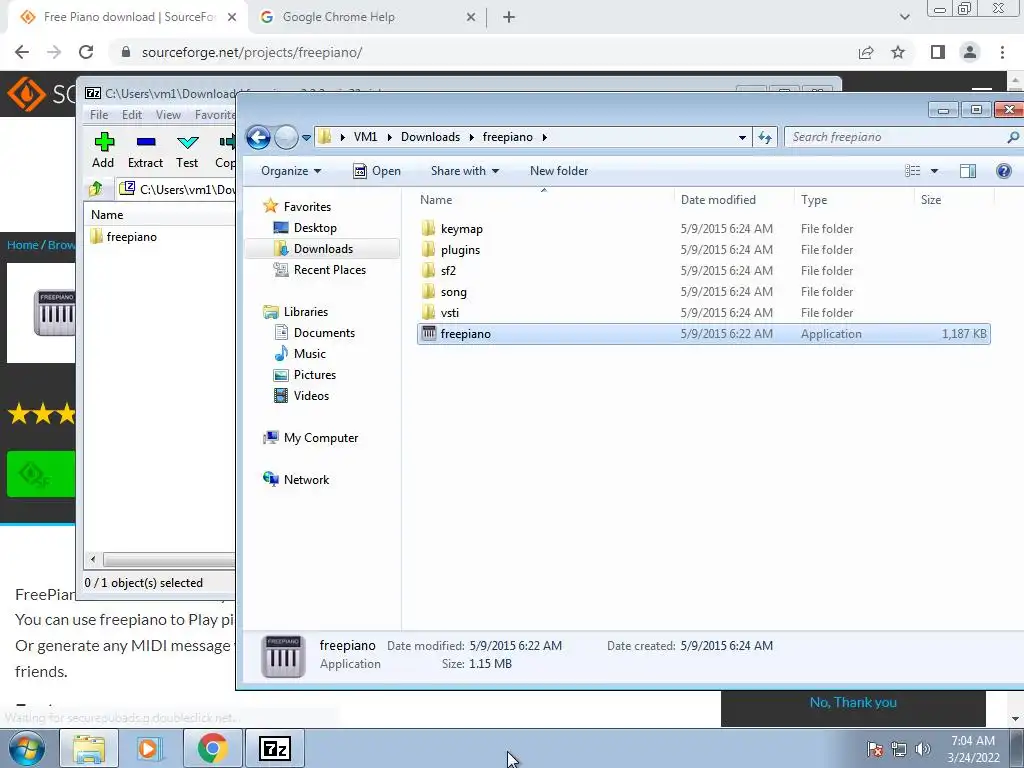Click the volume speaker tray icon
The height and width of the screenshot is (768, 1024).
923,749
